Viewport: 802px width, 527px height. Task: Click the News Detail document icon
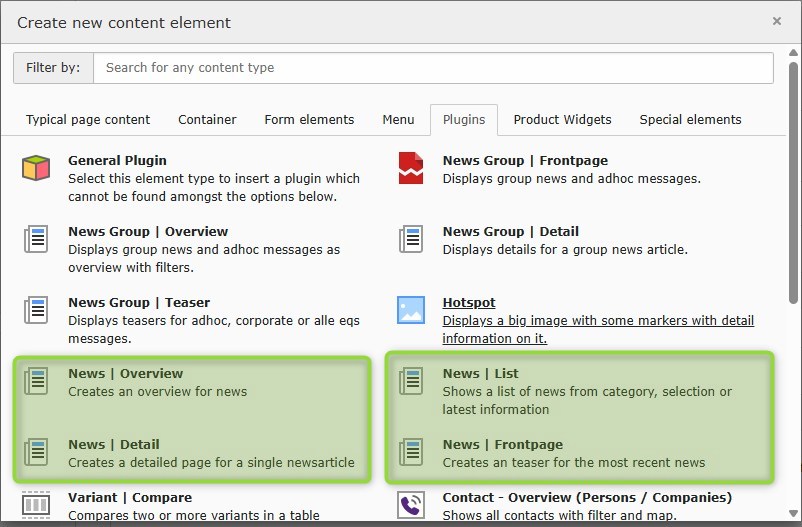pos(36,452)
